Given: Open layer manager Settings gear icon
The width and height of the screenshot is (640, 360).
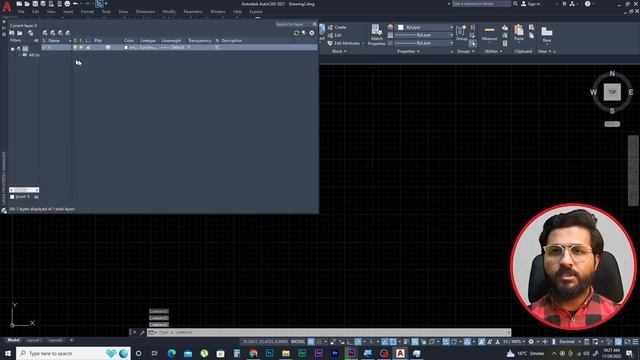Looking at the screenshot, I should (312, 33).
